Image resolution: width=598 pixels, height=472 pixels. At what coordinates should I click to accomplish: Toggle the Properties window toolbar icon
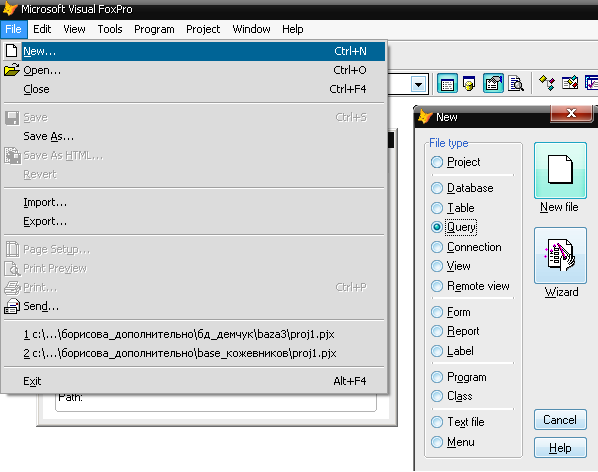pyautogui.click(x=493, y=83)
